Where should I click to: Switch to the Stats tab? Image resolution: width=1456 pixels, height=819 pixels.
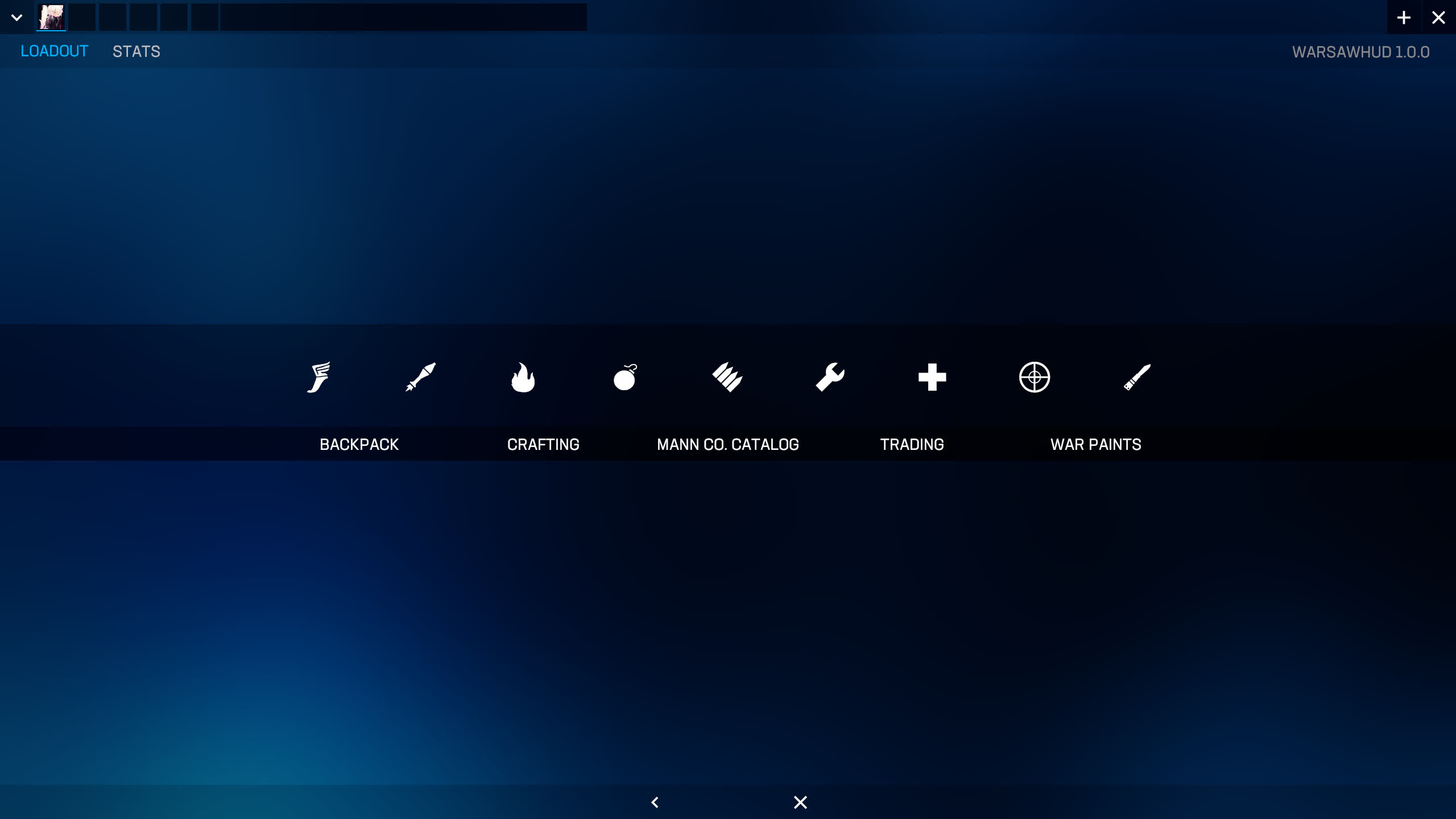tap(136, 51)
